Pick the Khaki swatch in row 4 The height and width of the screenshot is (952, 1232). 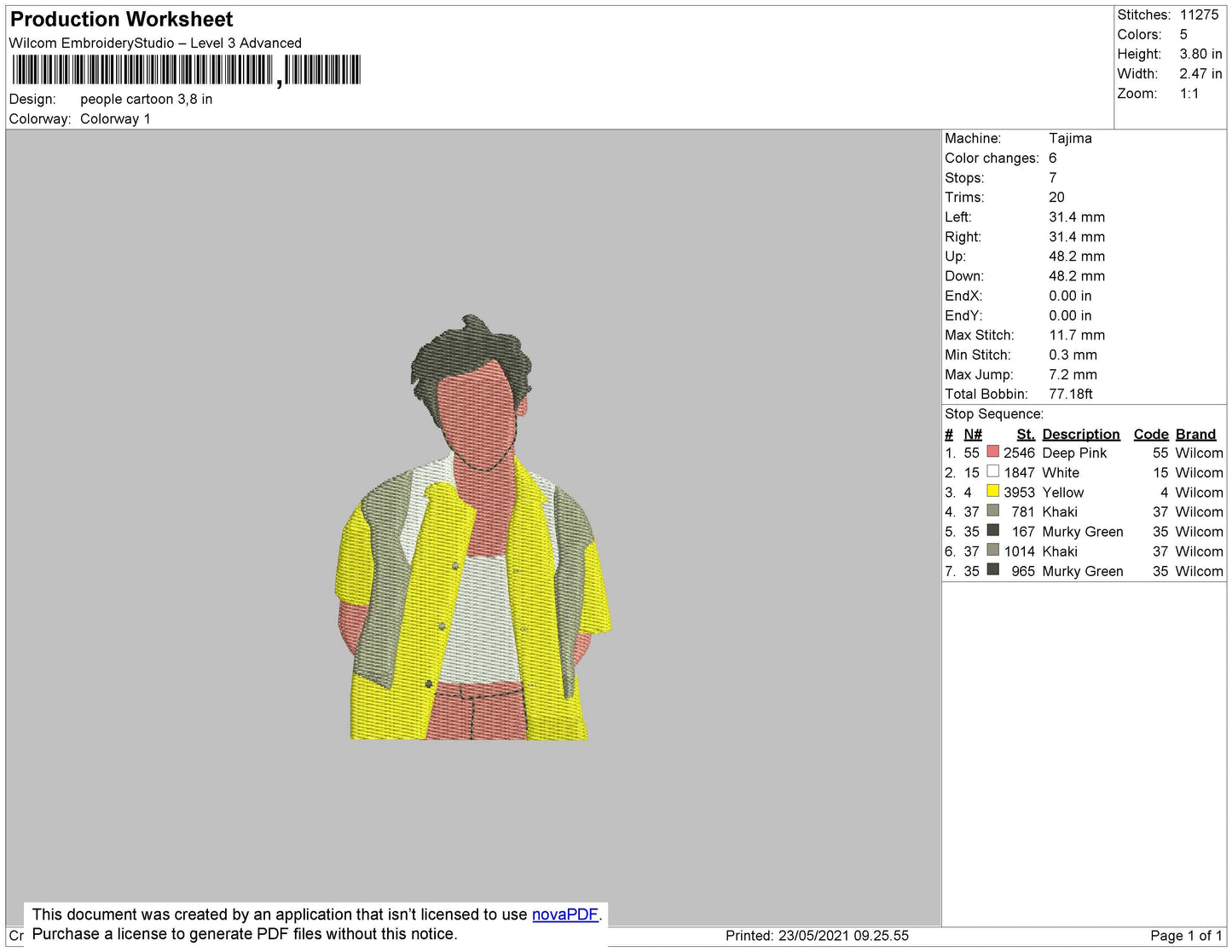(x=992, y=511)
